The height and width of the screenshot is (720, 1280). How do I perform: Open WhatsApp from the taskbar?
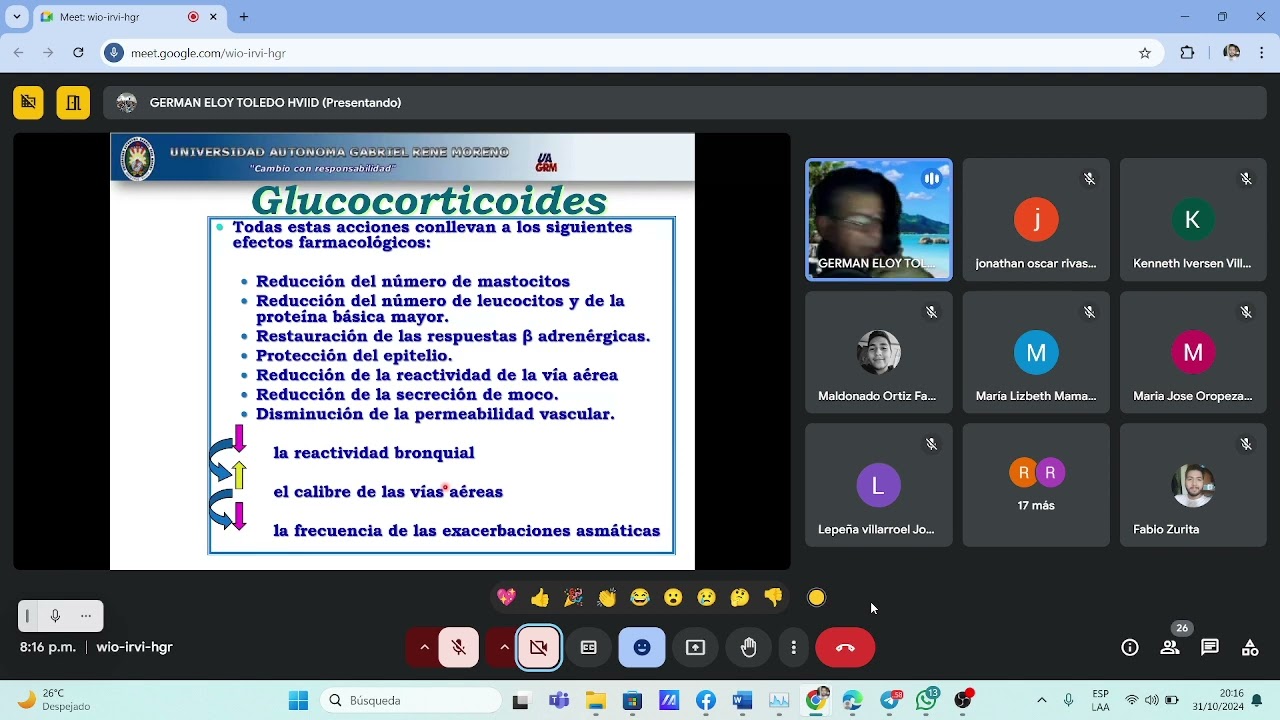click(927, 701)
